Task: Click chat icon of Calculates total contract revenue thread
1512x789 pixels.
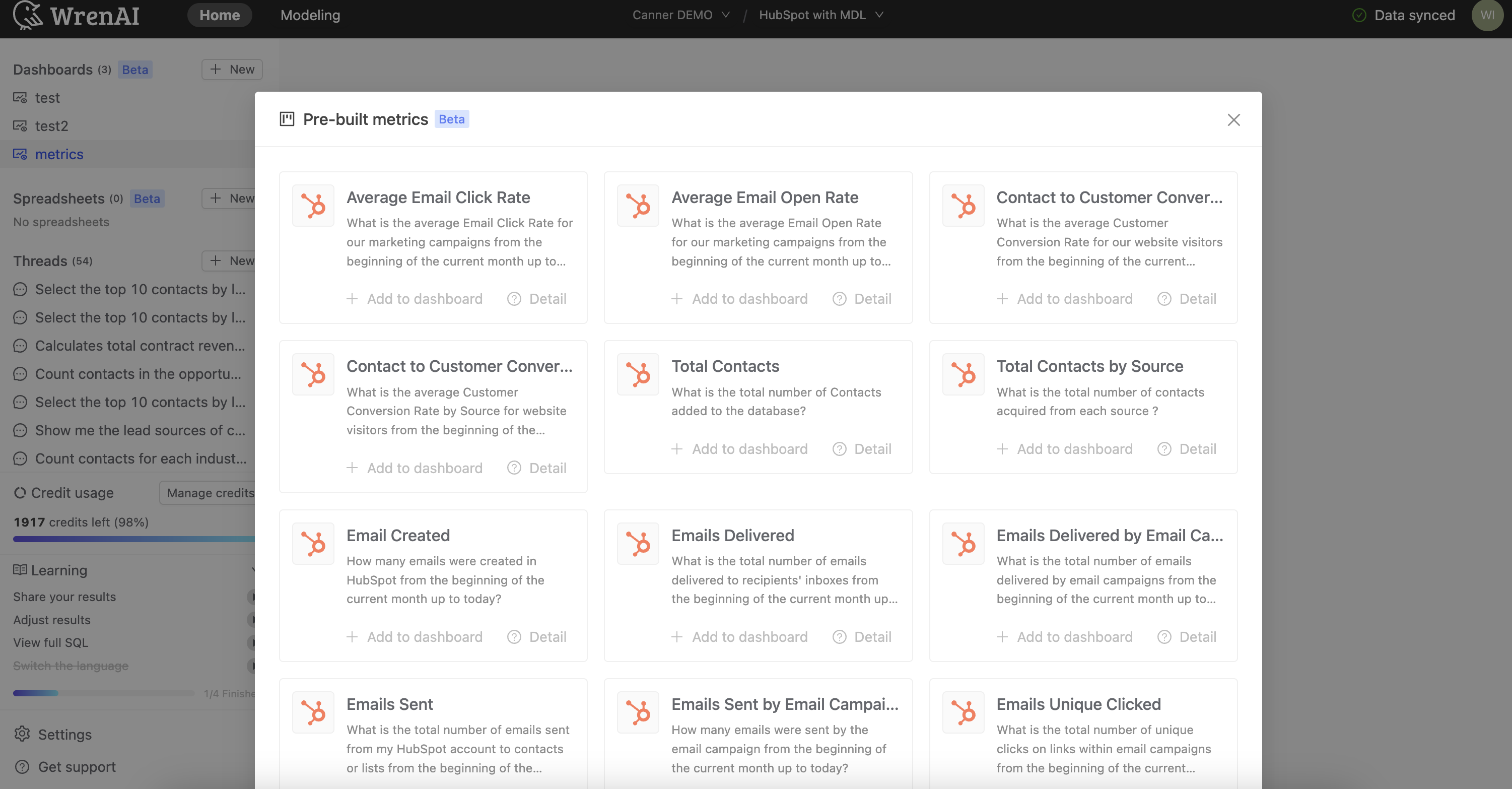Action: 20,346
